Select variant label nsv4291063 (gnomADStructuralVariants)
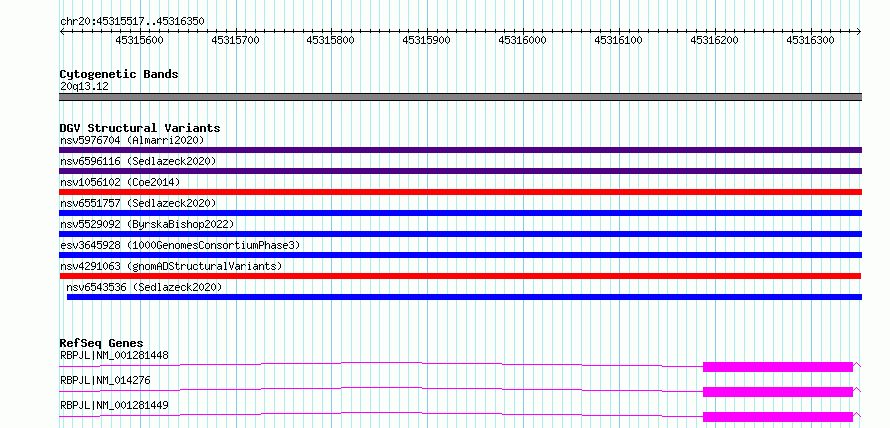This screenshot has width=890, height=428. [171, 266]
